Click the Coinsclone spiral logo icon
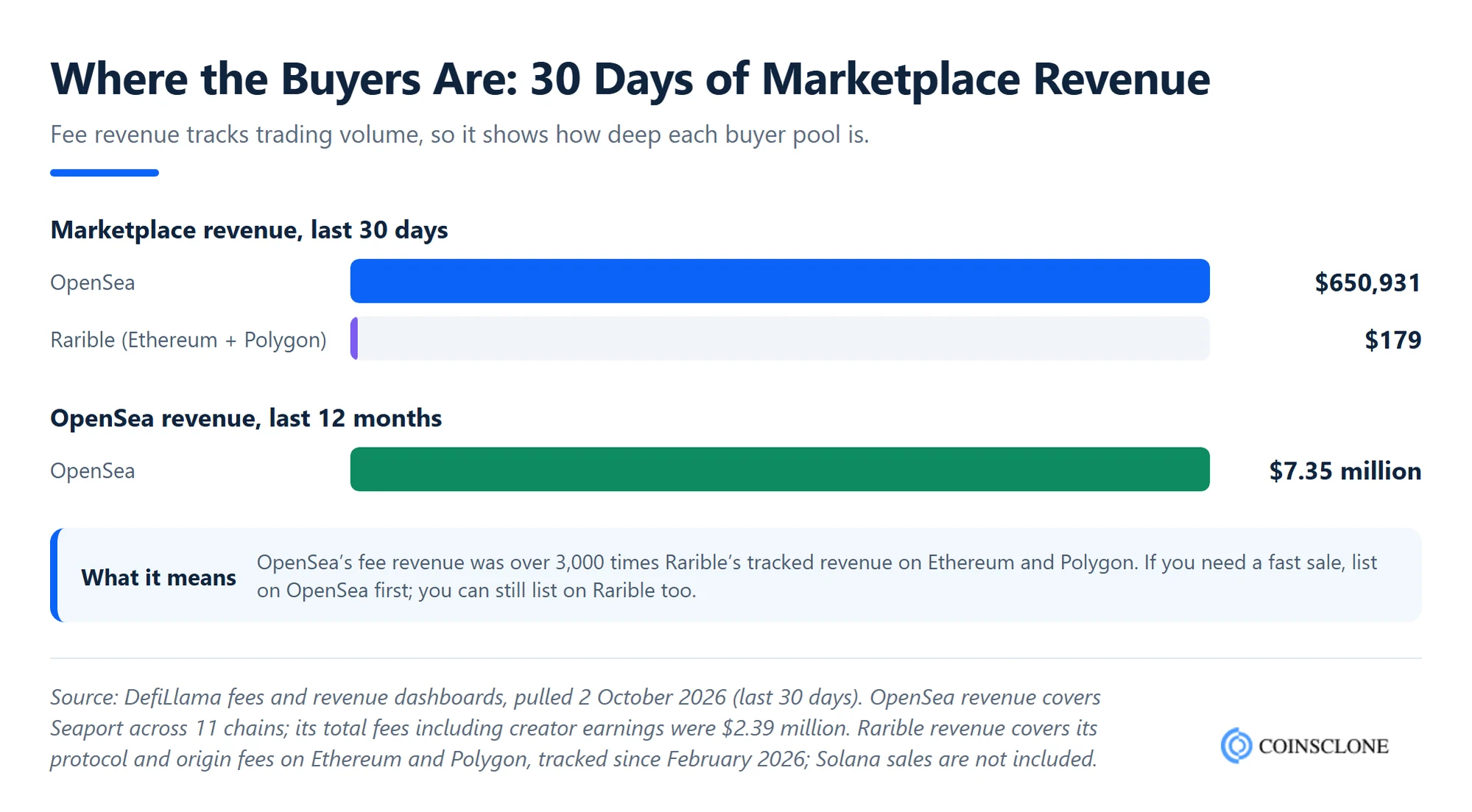Screen dimensions: 1472x812 pos(1236,746)
